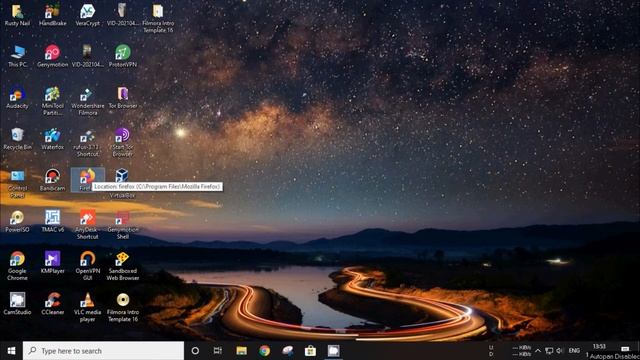Select the MiniTool Partition desktop icon
This screenshot has height=360, width=640.
pyautogui.click(x=52, y=101)
